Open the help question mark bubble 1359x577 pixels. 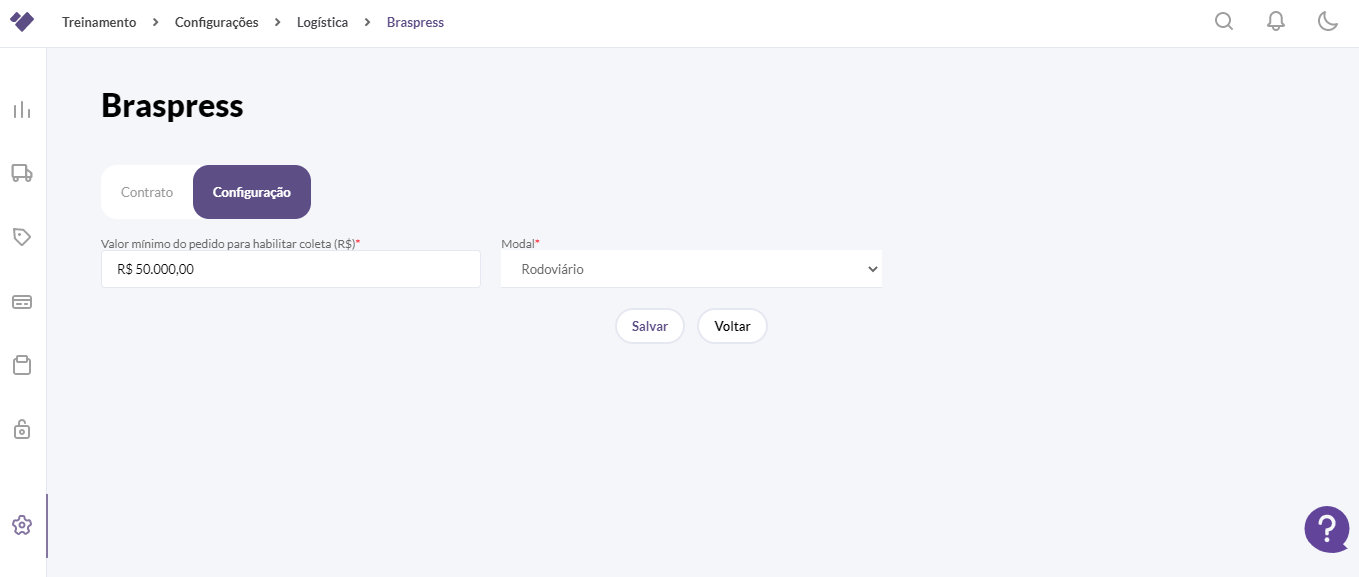[1327, 529]
